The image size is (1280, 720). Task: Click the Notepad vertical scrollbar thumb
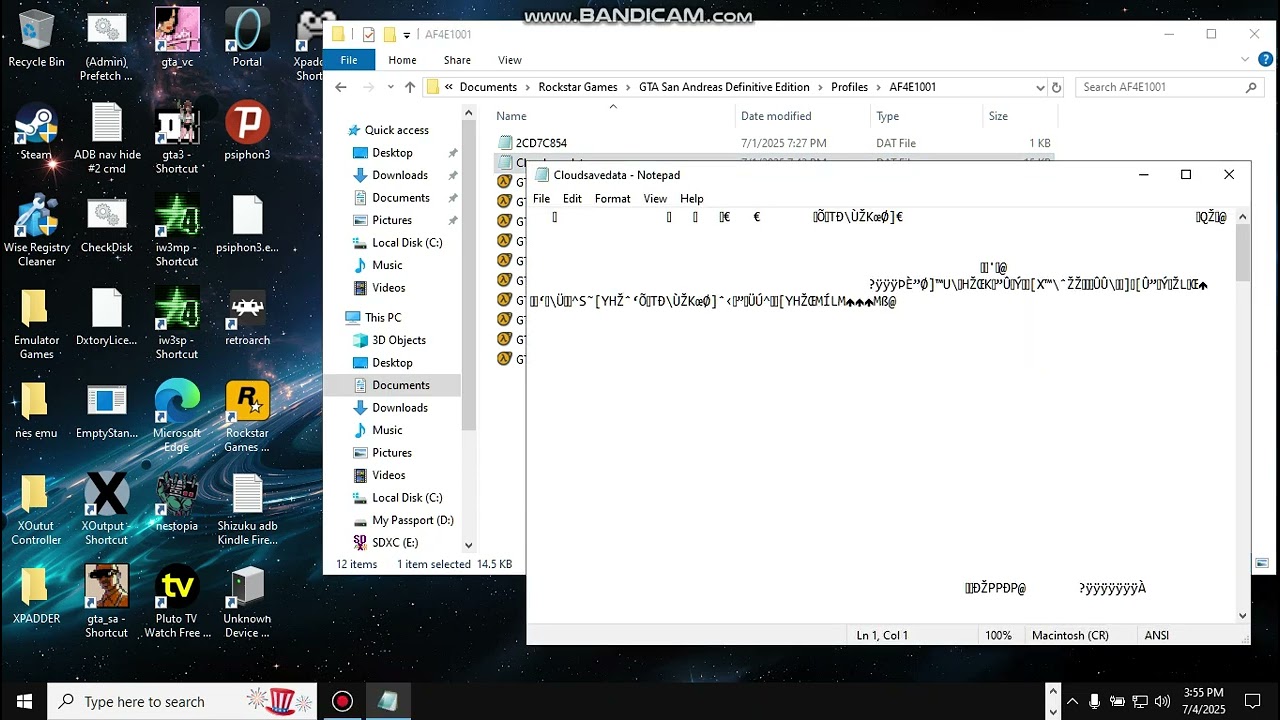pyautogui.click(x=1243, y=253)
